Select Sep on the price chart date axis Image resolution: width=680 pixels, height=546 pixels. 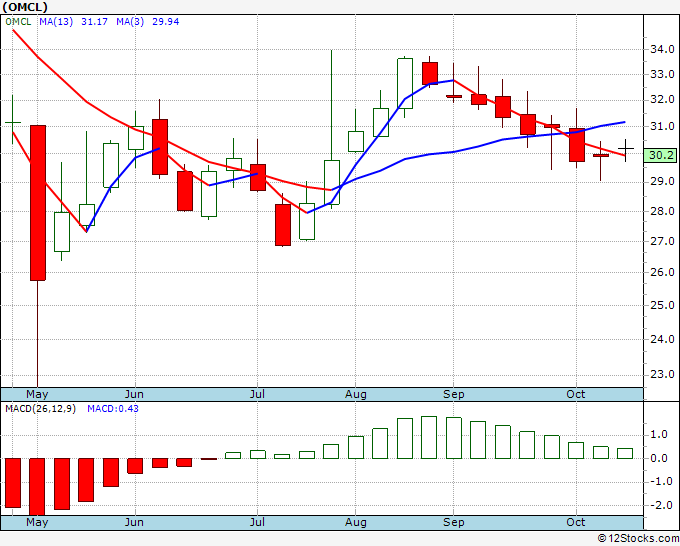coord(454,395)
